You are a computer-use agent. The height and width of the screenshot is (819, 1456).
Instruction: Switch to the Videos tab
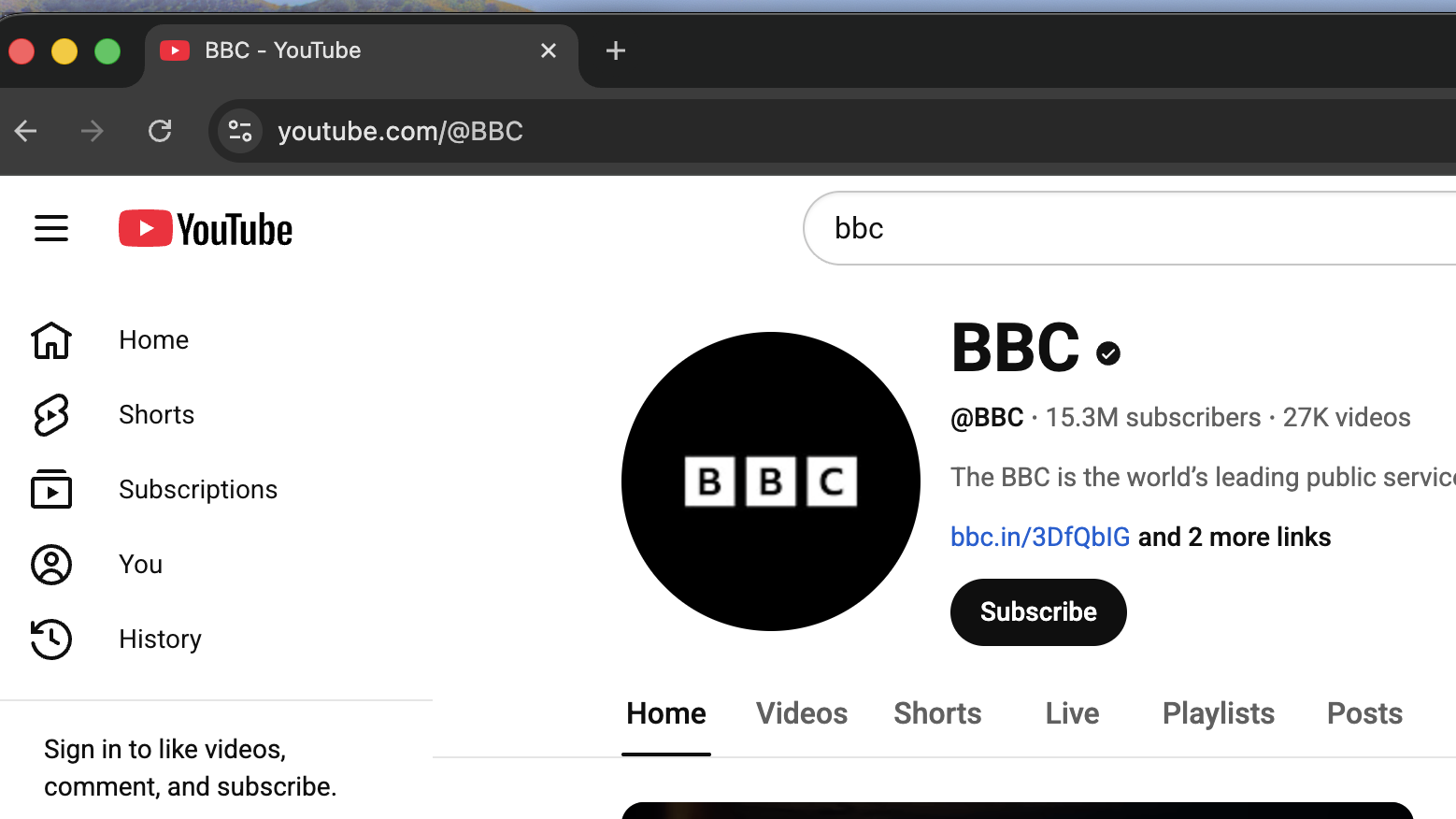tap(801, 712)
